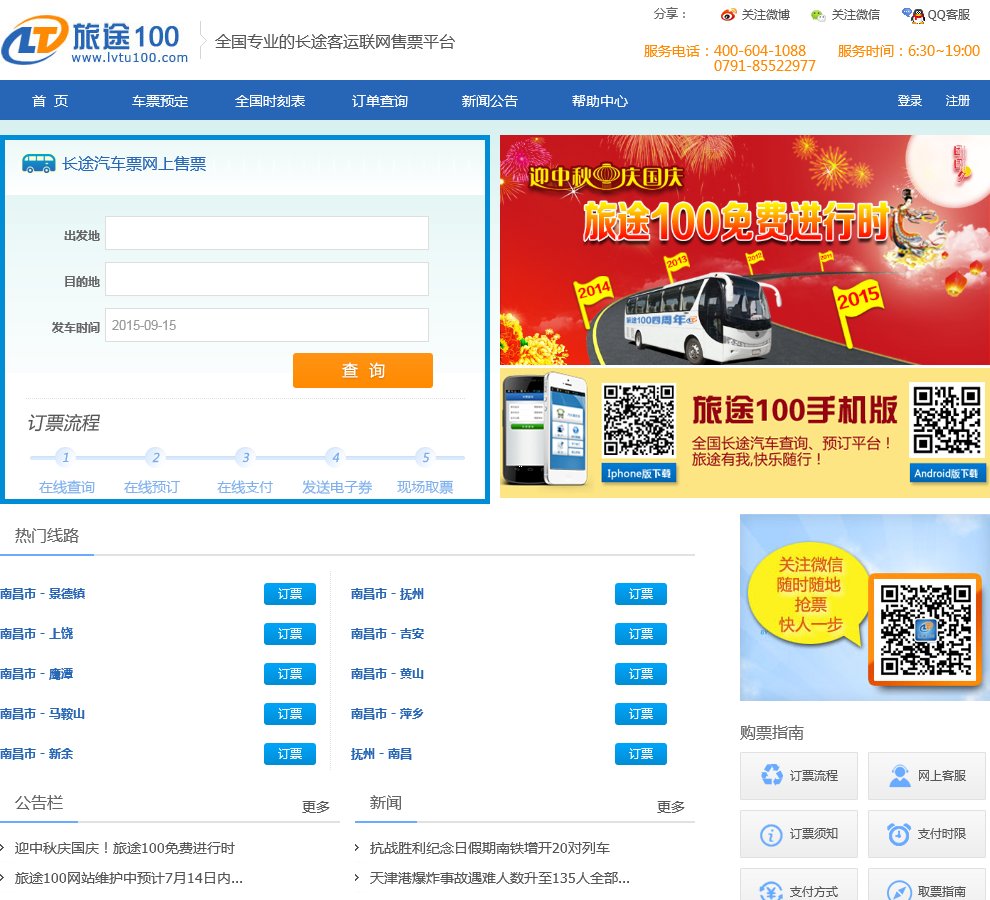Click the orange 查询 button
990x900 pixels.
363,370
